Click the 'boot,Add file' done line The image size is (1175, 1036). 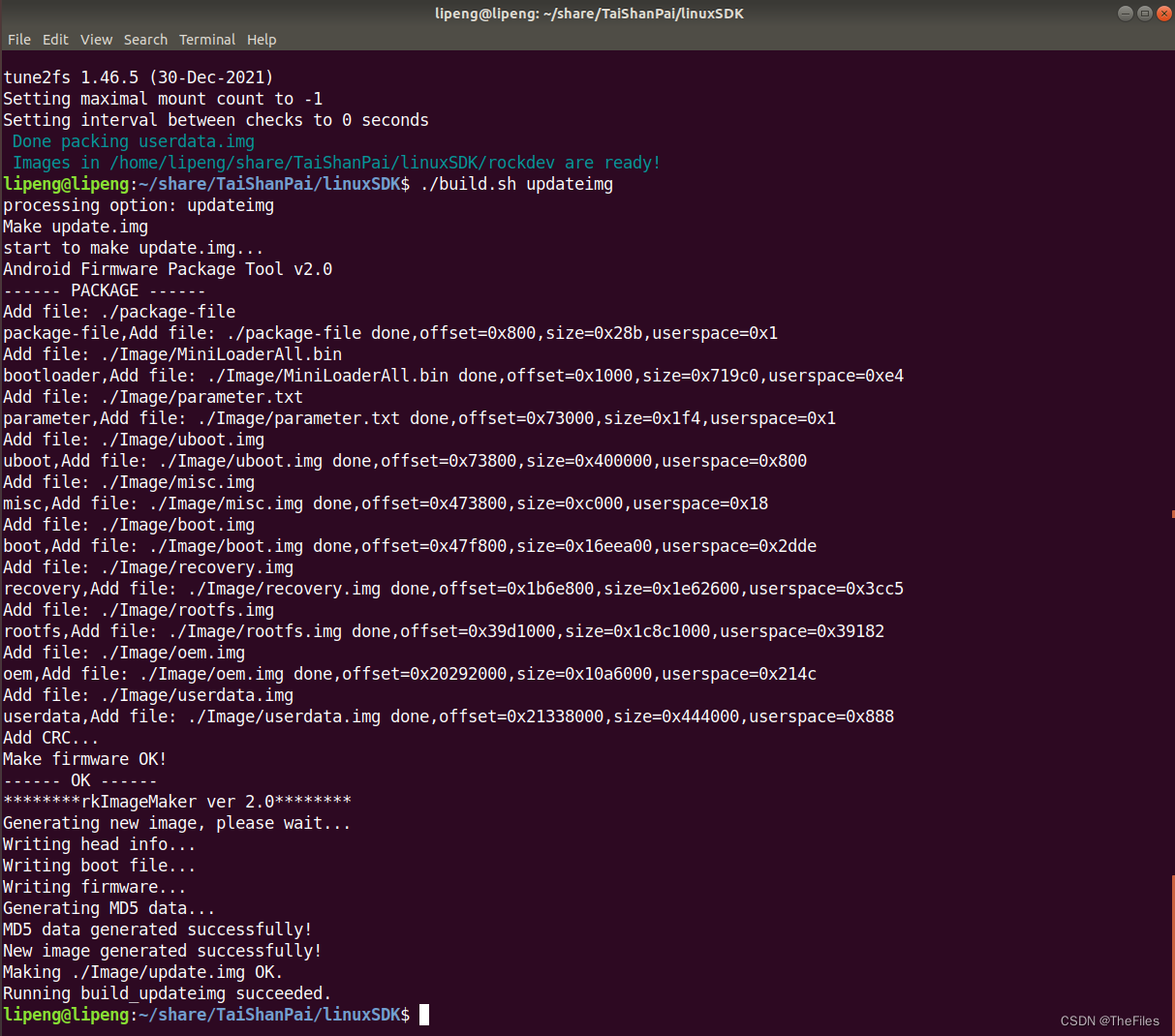pos(410,546)
